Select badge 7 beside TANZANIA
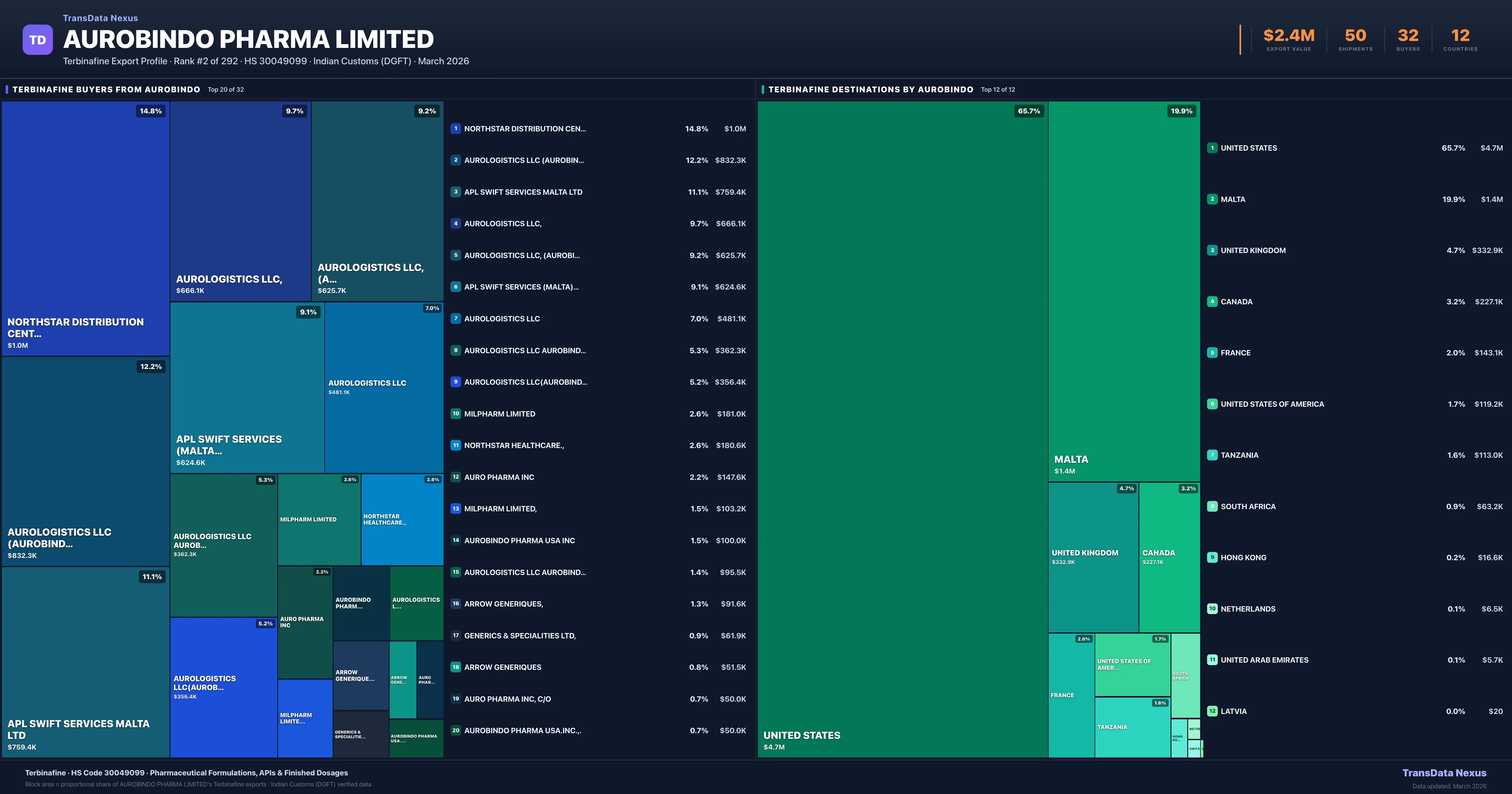The height and width of the screenshot is (794, 1512). pyautogui.click(x=1212, y=455)
